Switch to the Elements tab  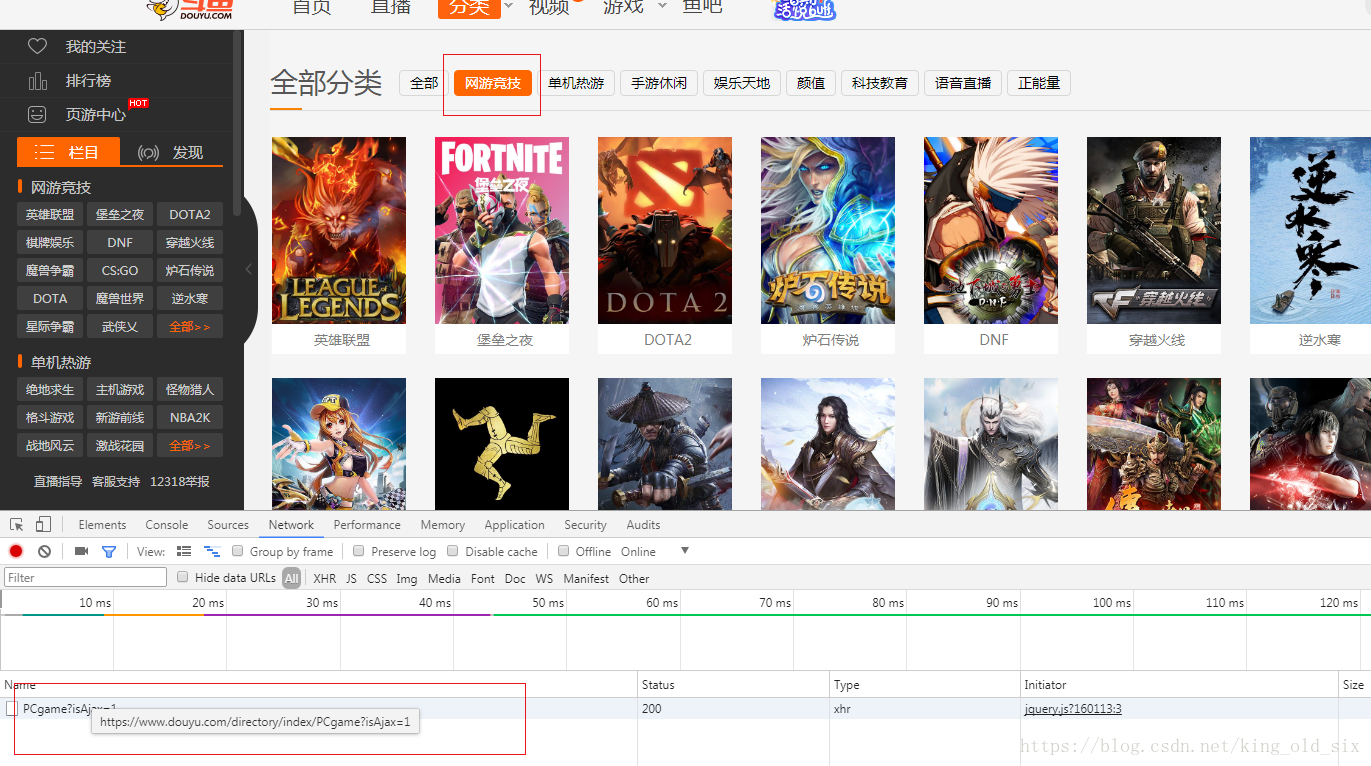tap(102, 524)
